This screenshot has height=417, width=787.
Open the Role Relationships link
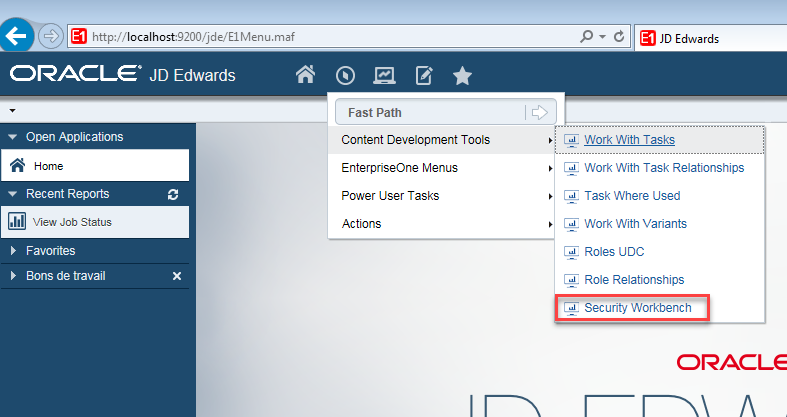(x=634, y=280)
